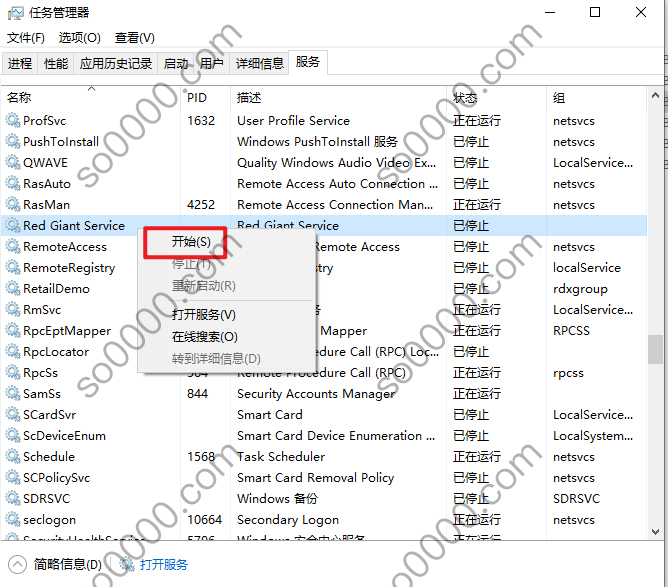Click PID 10664 of seclogon
This screenshot has height=587, width=668.
[204, 520]
